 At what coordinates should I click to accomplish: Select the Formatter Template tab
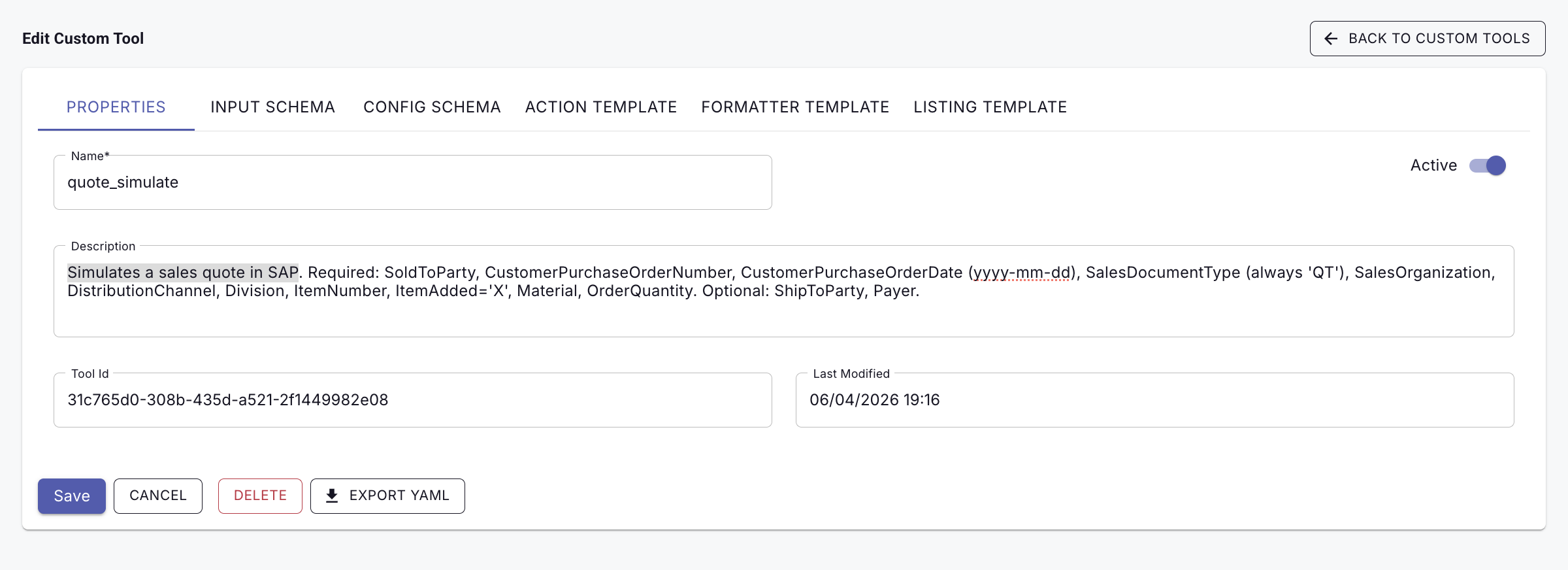coord(795,107)
